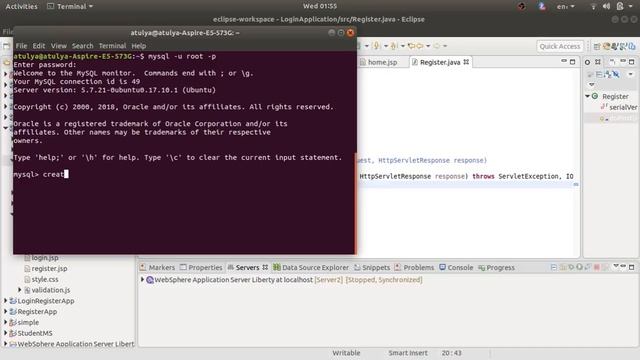The width and height of the screenshot is (640, 360).
Task: Select login.jsp in Project Explorer
Action: [x=41, y=258]
